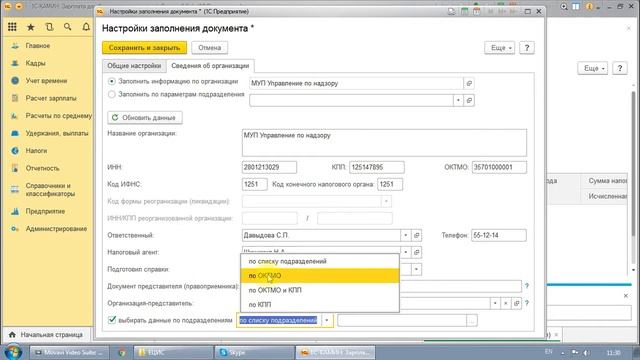
Task: Open the history icon in top panel
Action: pyautogui.click(x=49, y=27)
